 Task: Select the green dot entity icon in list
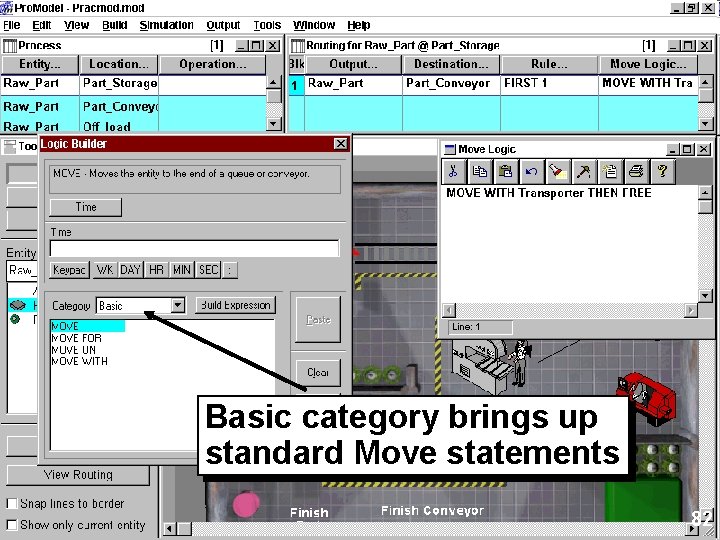click(15, 319)
